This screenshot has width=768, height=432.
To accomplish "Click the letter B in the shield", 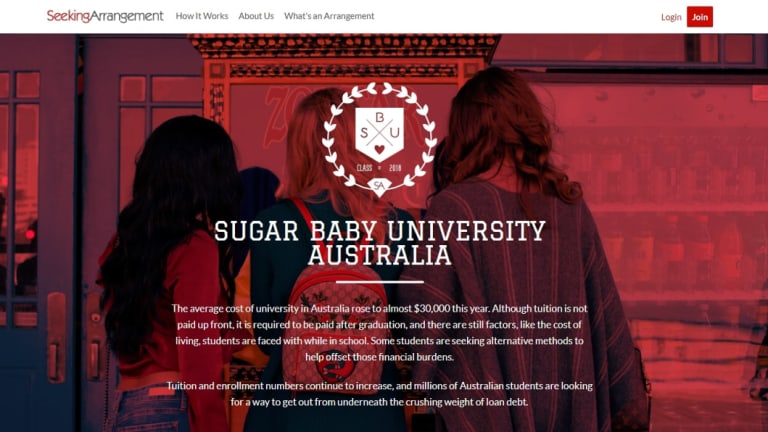I will pyautogui.click(x=380, y=118).
